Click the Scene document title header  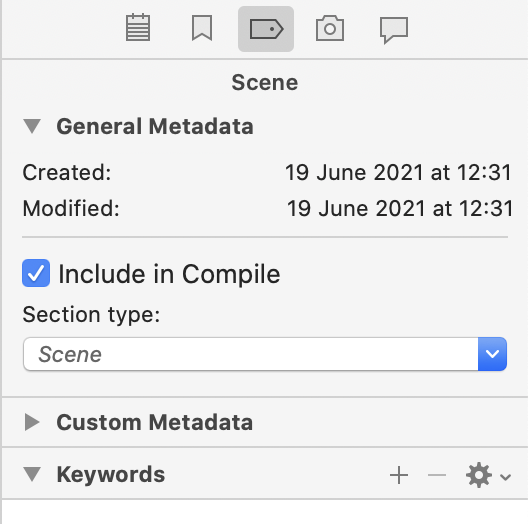click(x=265, y=83)
